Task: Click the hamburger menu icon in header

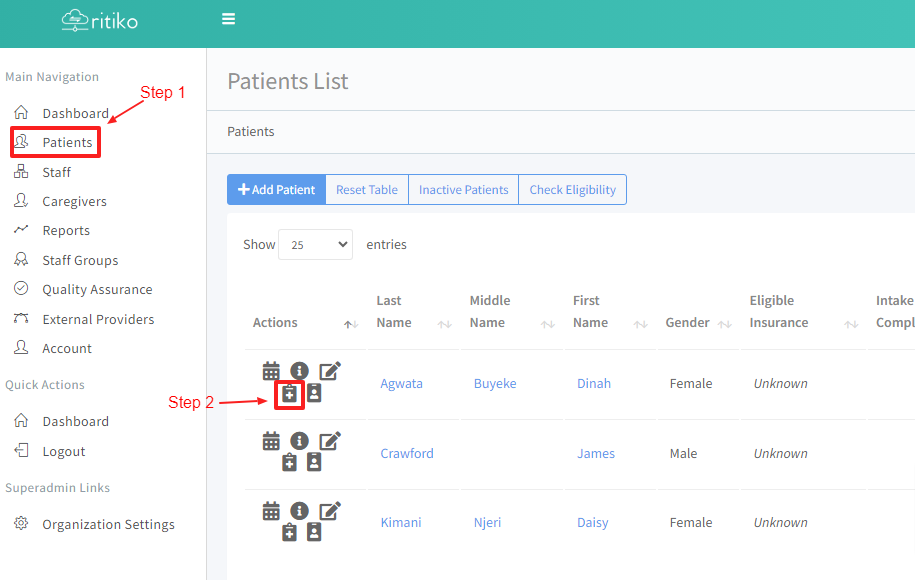Action: (229, 19)
